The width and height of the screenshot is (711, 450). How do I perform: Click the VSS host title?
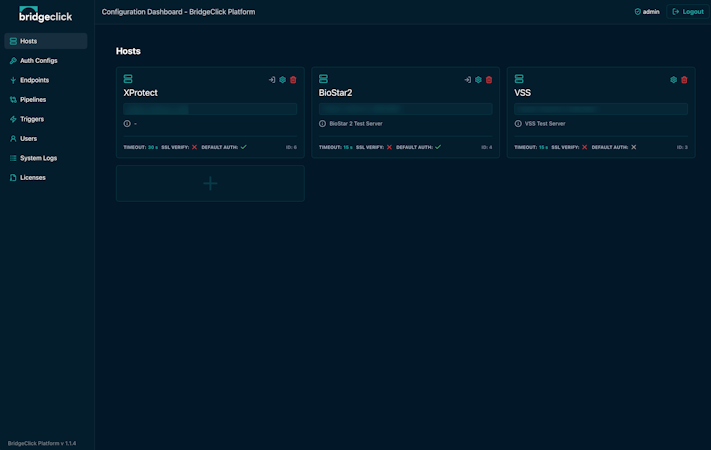[x=522, y=93]
